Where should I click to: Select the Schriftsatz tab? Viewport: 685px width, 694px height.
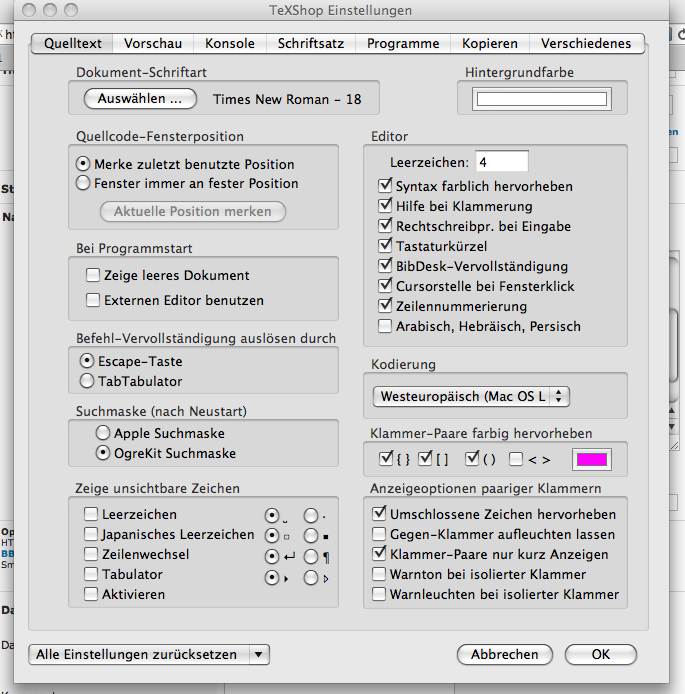click(311, 43)
